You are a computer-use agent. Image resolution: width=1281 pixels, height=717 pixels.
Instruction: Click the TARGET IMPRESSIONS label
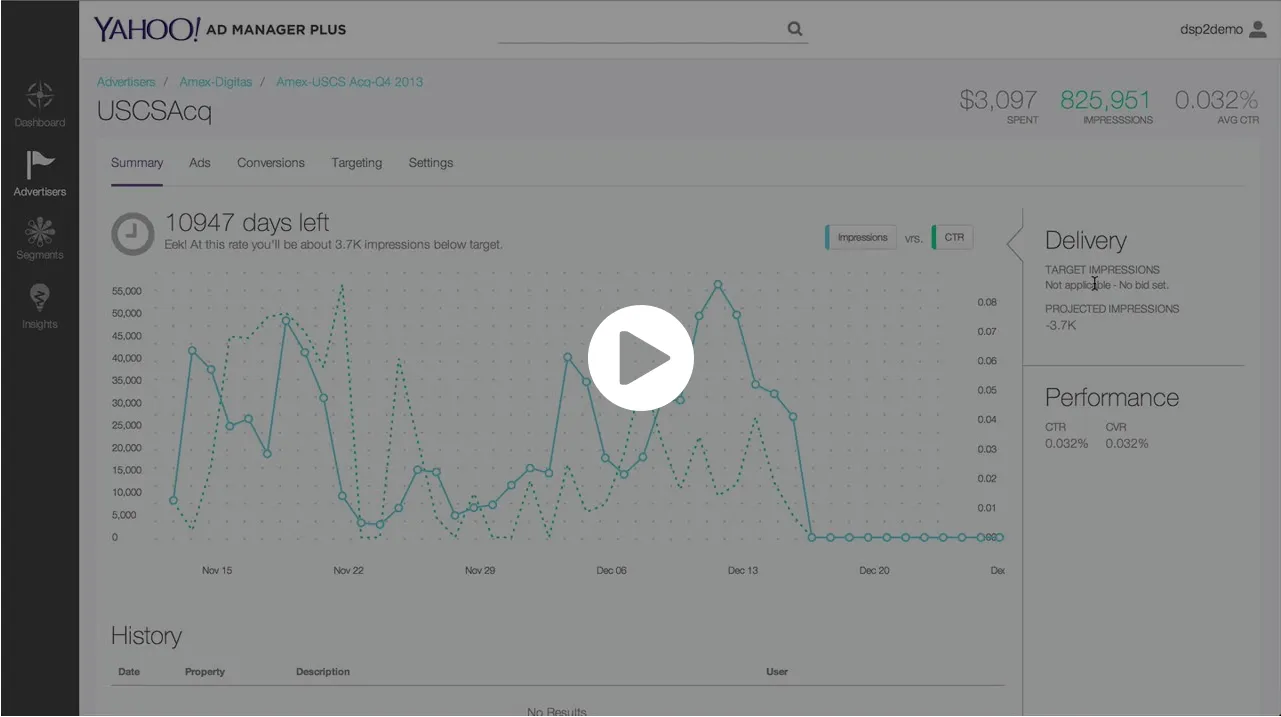coord(1102,270)
